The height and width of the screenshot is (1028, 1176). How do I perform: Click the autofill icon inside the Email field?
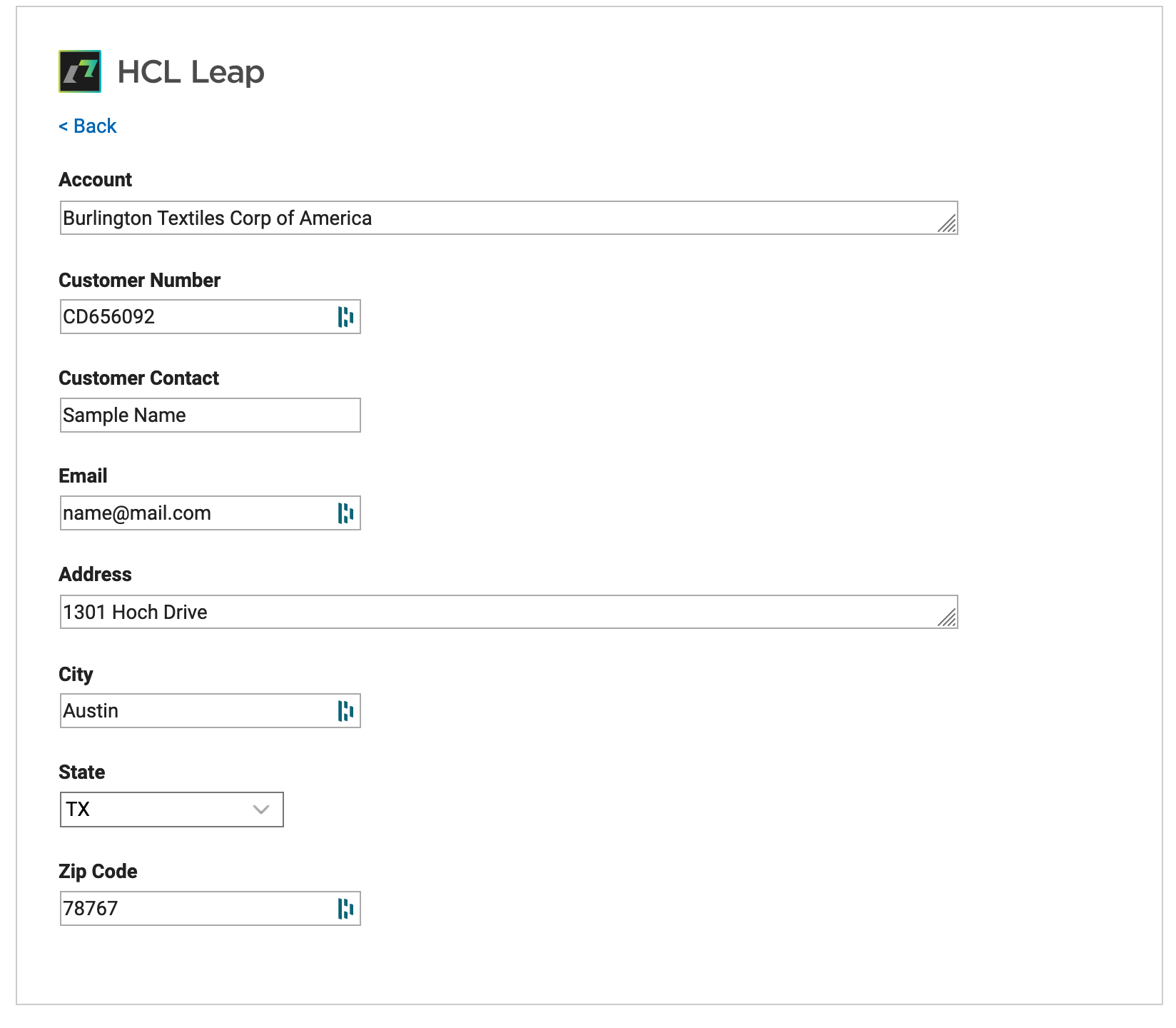coord(345,513)
